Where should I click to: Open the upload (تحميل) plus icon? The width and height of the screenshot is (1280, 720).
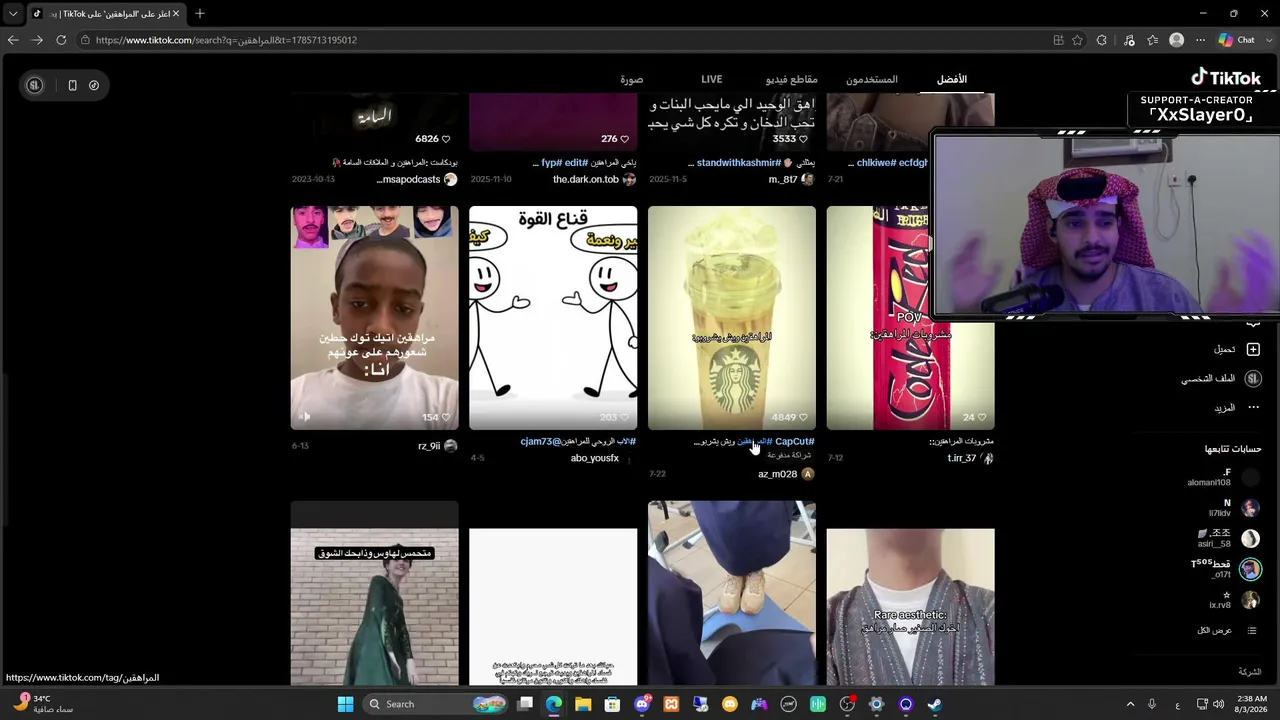(1253, 349)
